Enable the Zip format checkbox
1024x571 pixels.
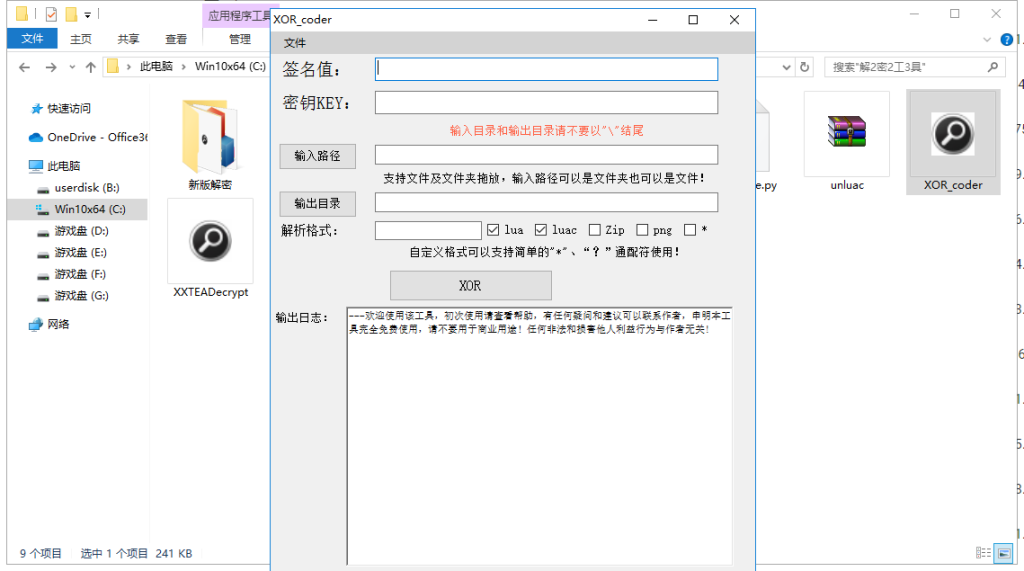[595, 230]
